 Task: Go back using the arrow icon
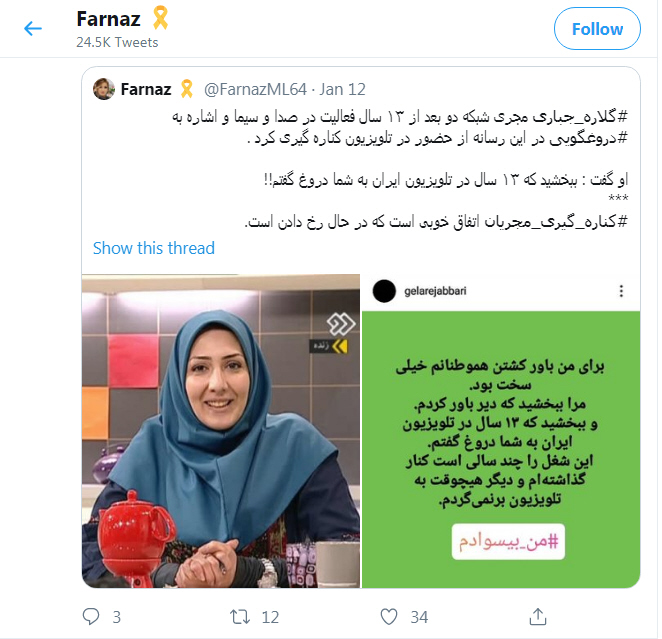(33, 29)
